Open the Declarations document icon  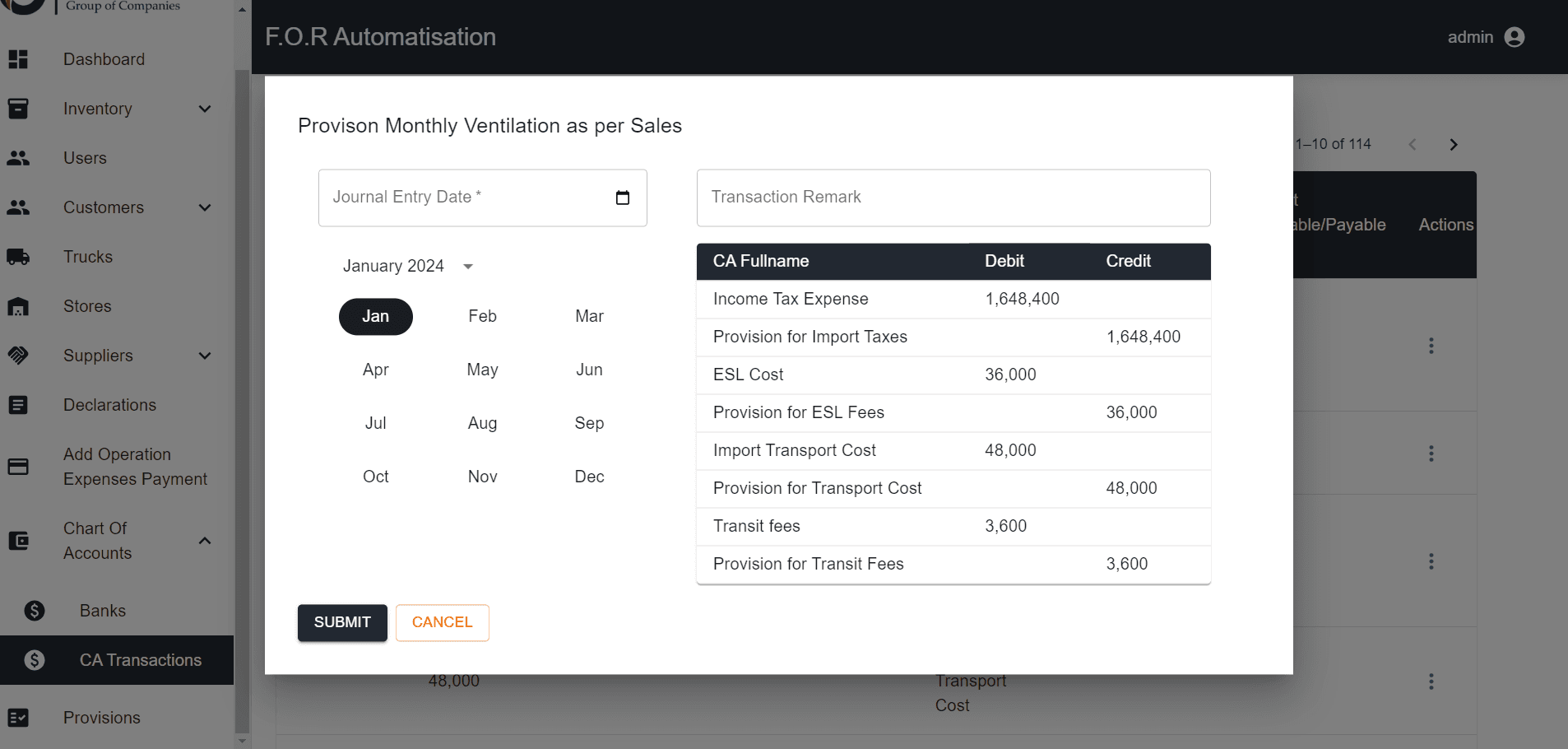click(x=18, y=405)
